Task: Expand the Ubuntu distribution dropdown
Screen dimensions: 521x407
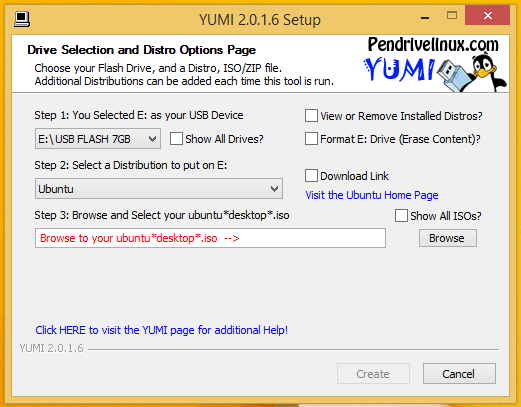Action: tap(159, 189)
